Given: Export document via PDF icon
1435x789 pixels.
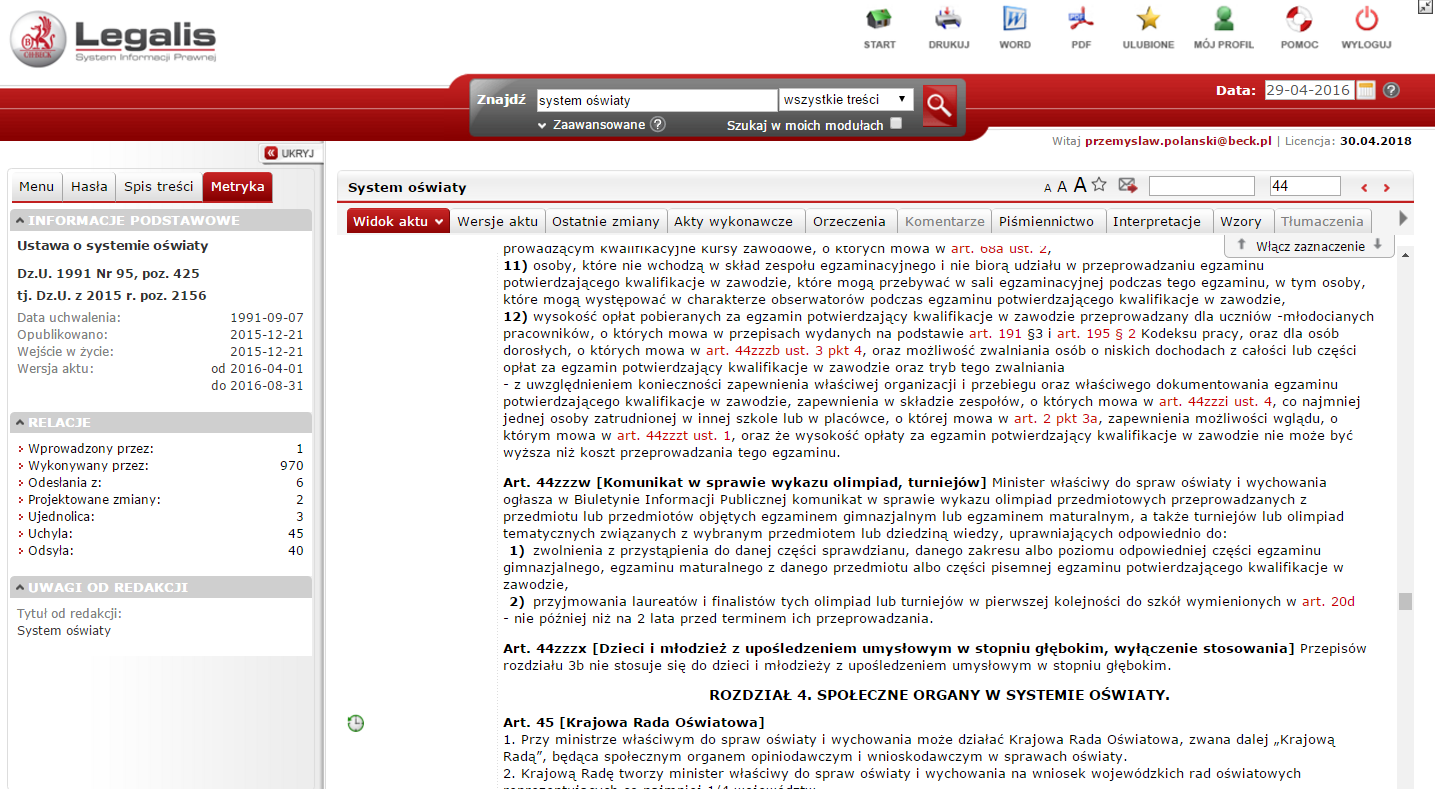Looking at the screenshot, I should pos(1081,20).
